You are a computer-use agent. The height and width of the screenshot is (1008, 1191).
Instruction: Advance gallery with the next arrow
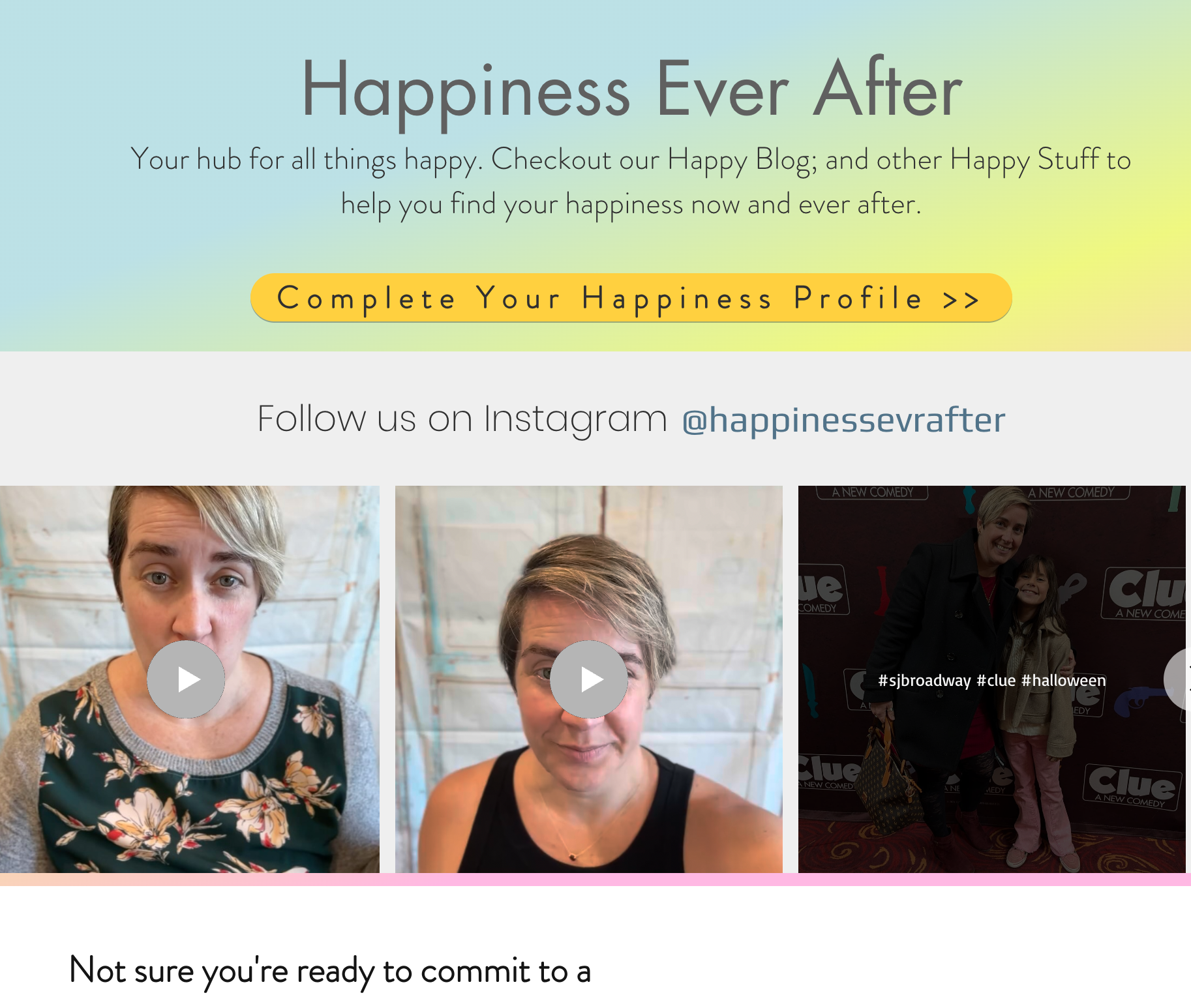point(1178,679)
